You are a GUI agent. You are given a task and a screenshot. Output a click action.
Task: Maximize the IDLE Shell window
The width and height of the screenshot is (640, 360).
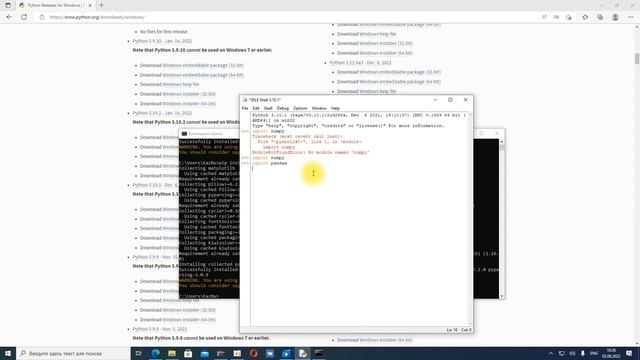pos(450,100)
